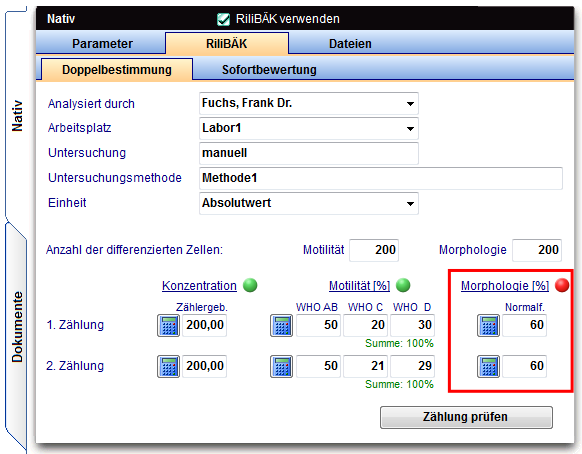Viewport: 582px width, 454px height.
Task: Click the Zählung prüfen button
Action: (x=466, y=417)
